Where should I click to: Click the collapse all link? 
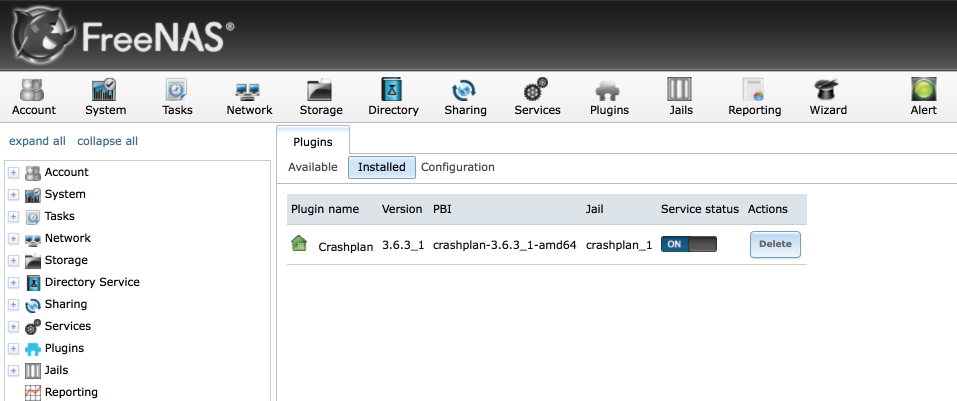107,141
